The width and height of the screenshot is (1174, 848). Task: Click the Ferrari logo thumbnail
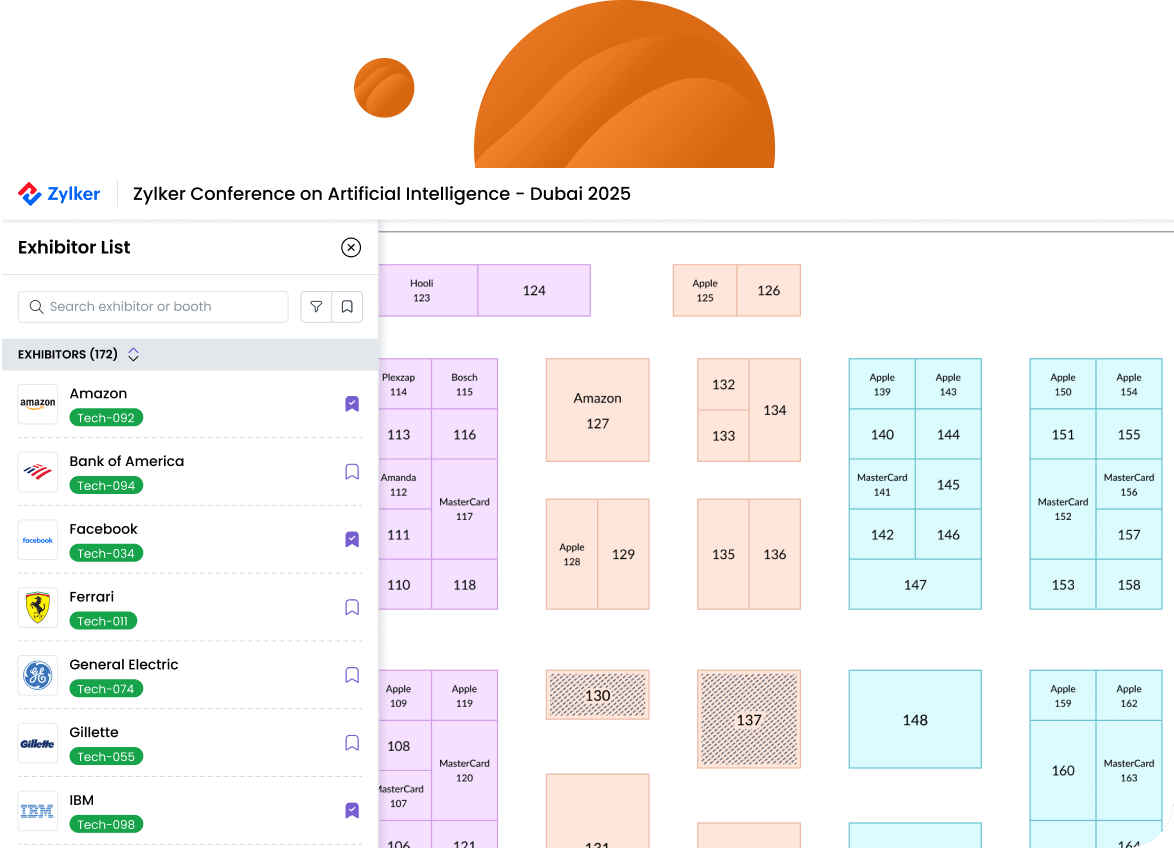(x=37, y=607)
